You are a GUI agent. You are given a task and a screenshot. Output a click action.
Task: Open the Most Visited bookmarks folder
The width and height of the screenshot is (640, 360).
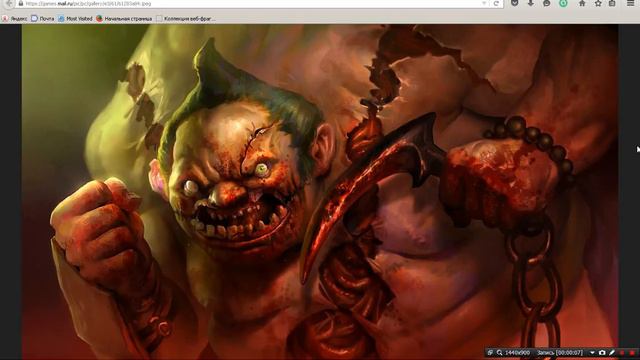click(76, 19)
